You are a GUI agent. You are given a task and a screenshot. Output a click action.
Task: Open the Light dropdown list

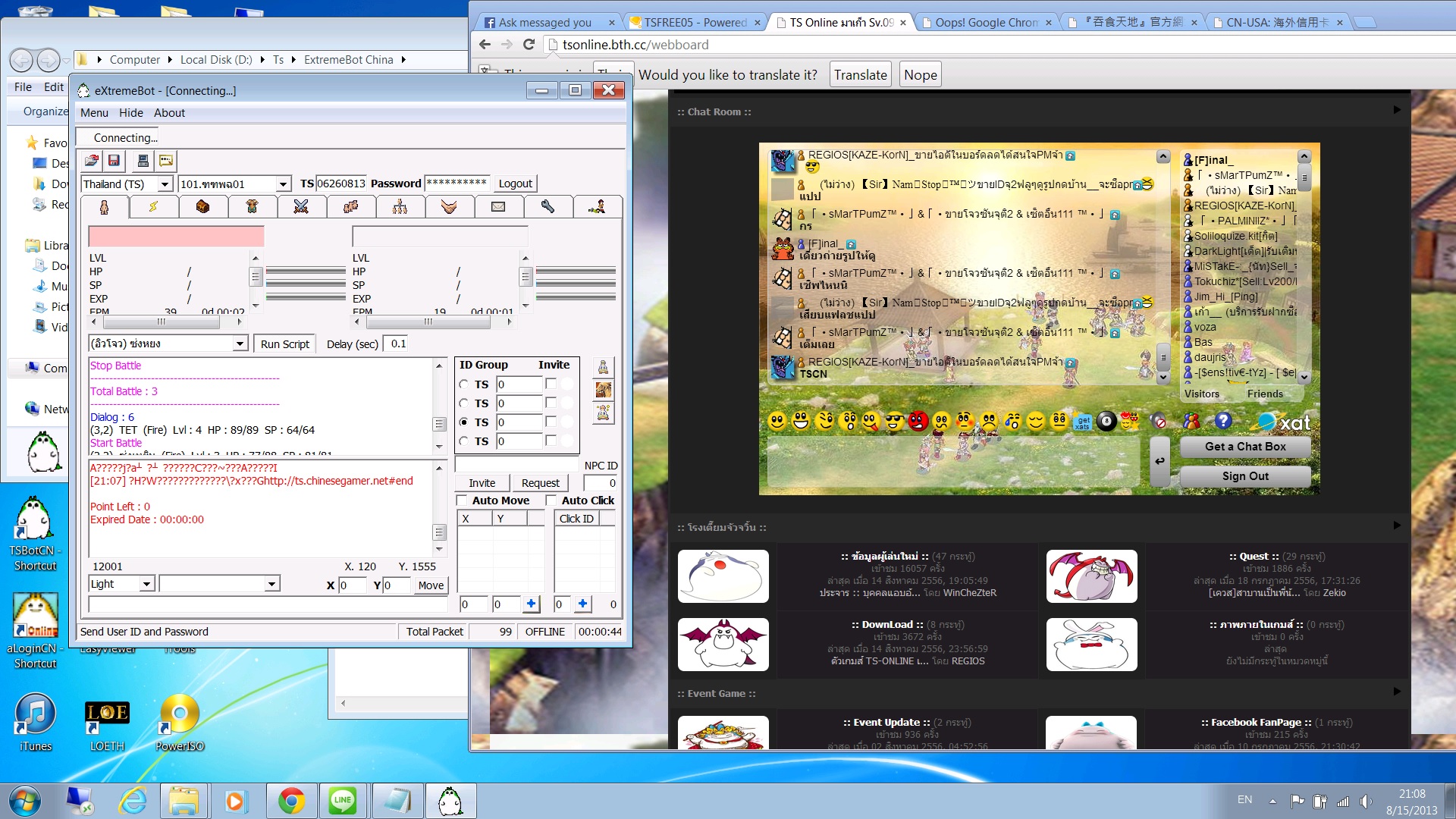coord(147,584)
